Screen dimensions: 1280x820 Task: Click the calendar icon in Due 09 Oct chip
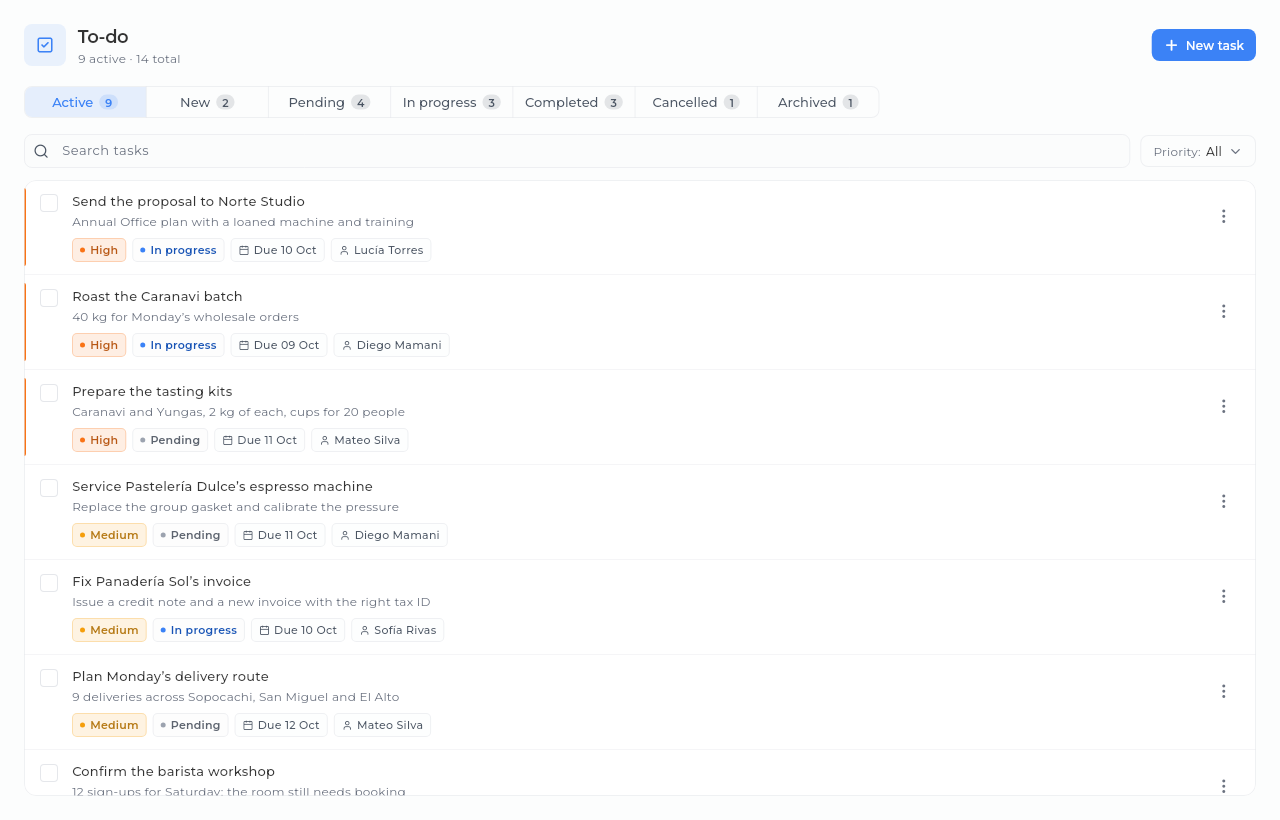pos(244,345)
